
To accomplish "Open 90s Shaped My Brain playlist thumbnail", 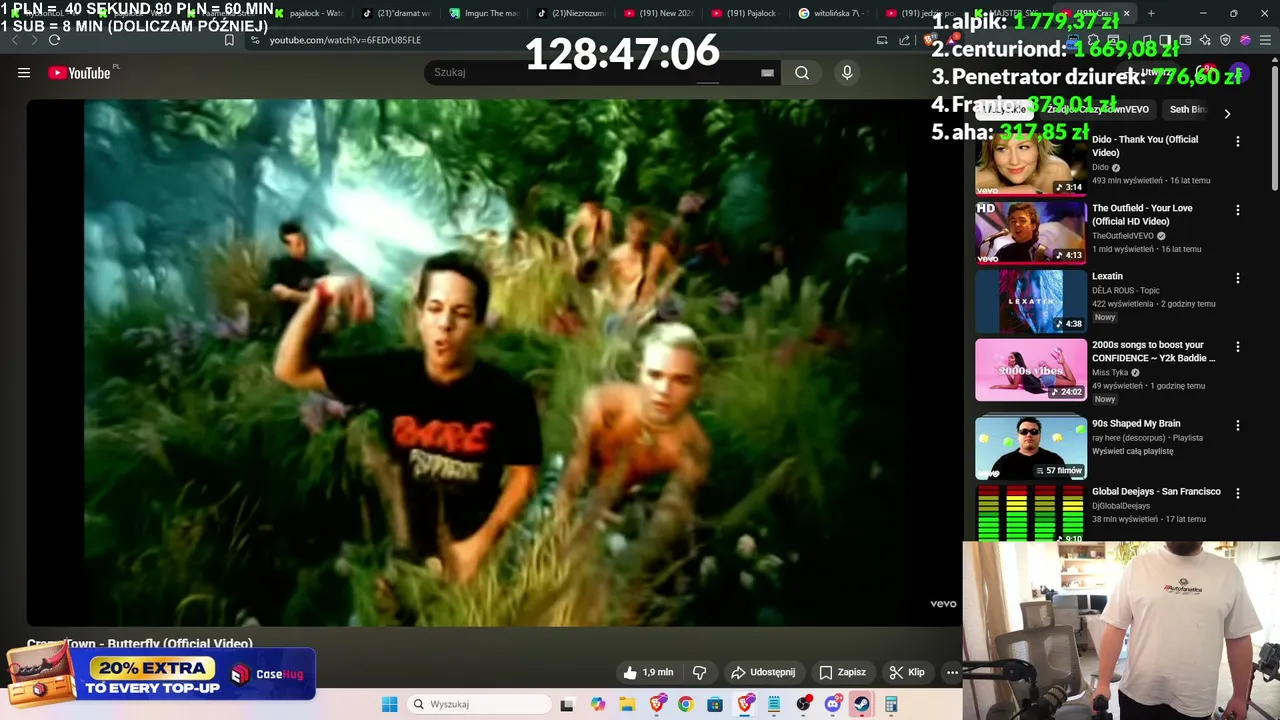I will (1031, 448).
